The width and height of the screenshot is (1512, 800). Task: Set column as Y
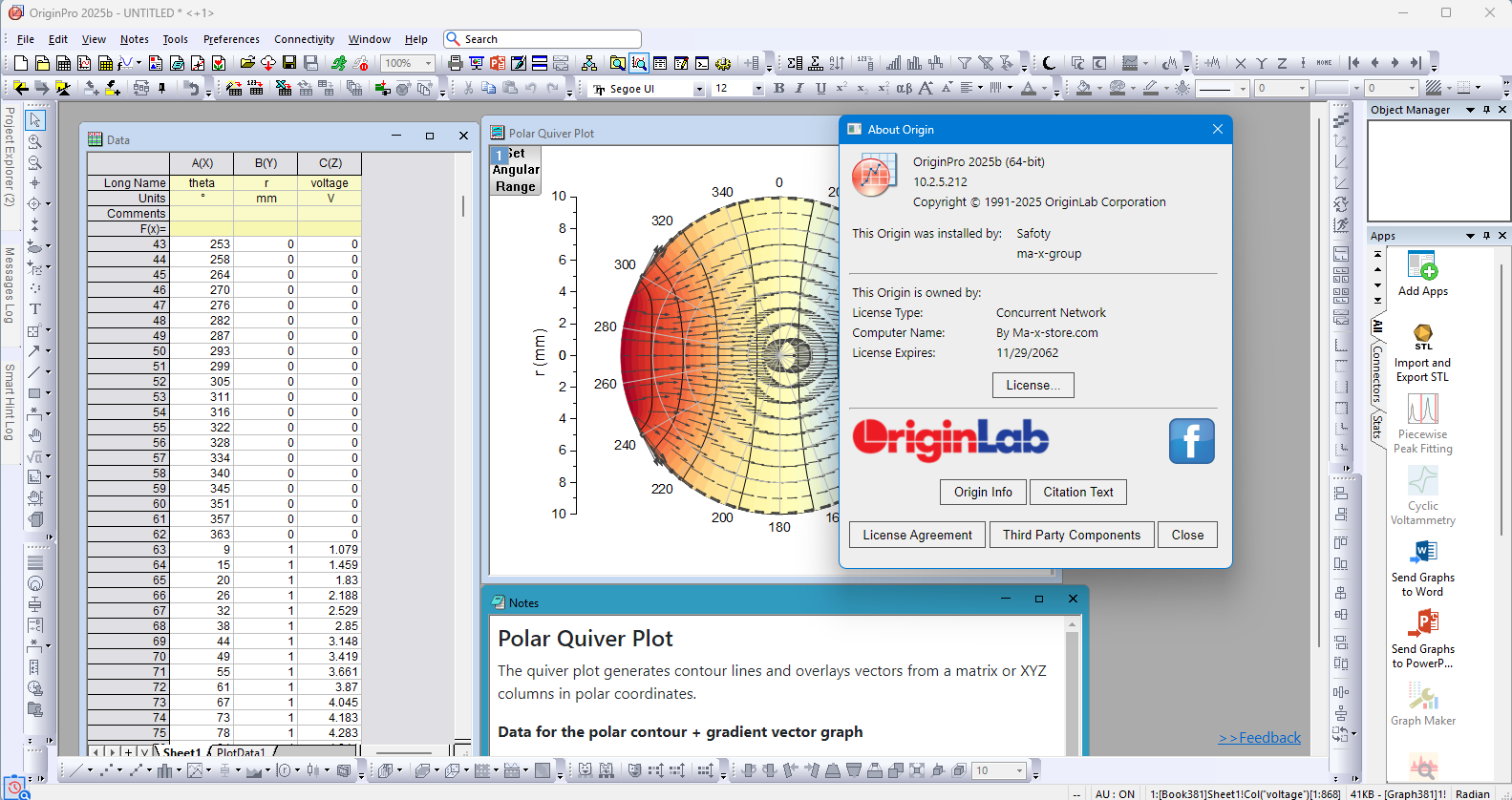tap(1262, 63)
